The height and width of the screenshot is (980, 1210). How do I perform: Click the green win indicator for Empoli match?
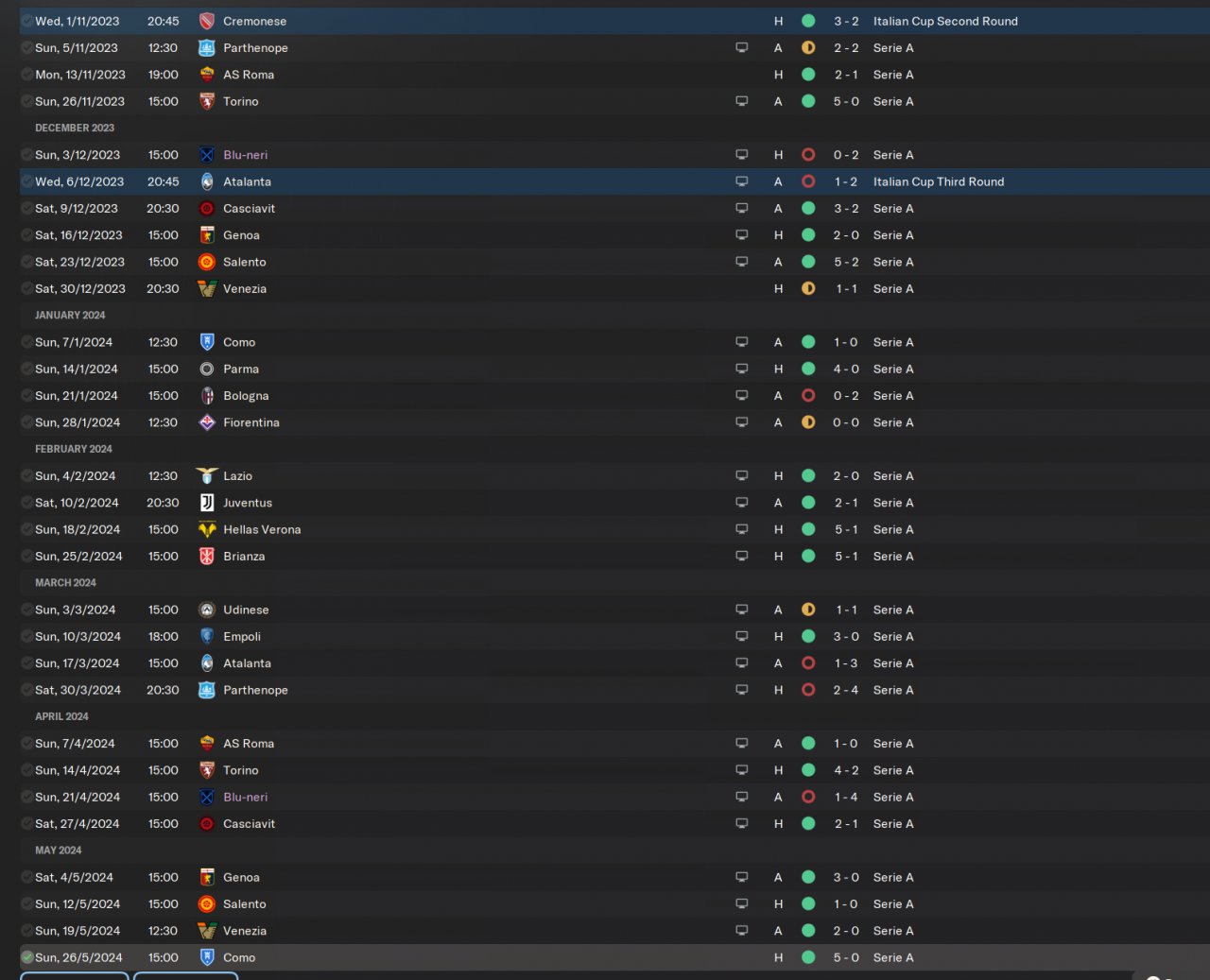pyautogui.click(x=808, y=637)
